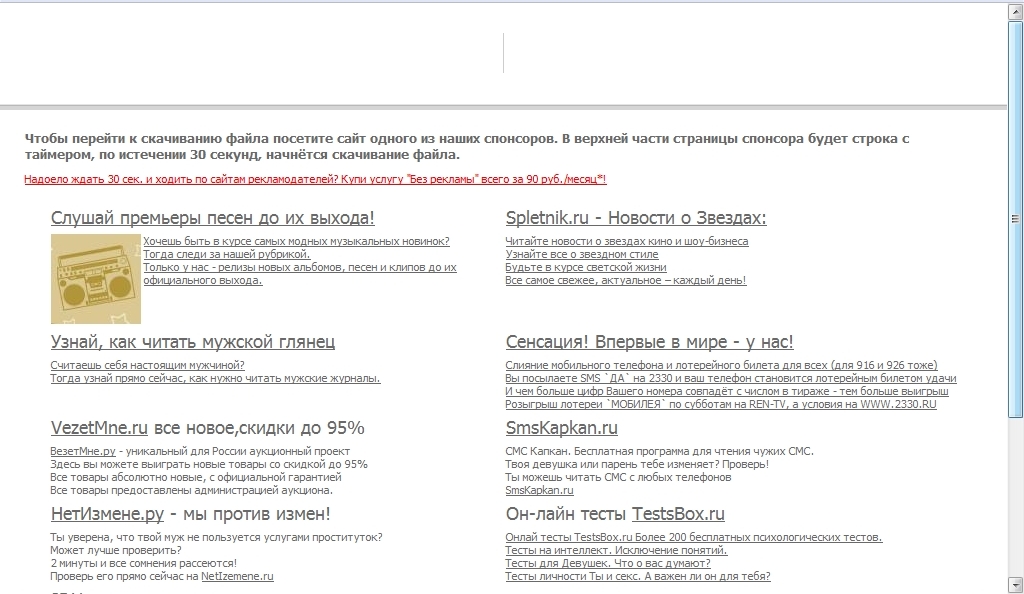Click text 'Ты уверена, что твой муж не пользуется'
Viewport: 1024px width, 594px height.
[x=216, y=537]
